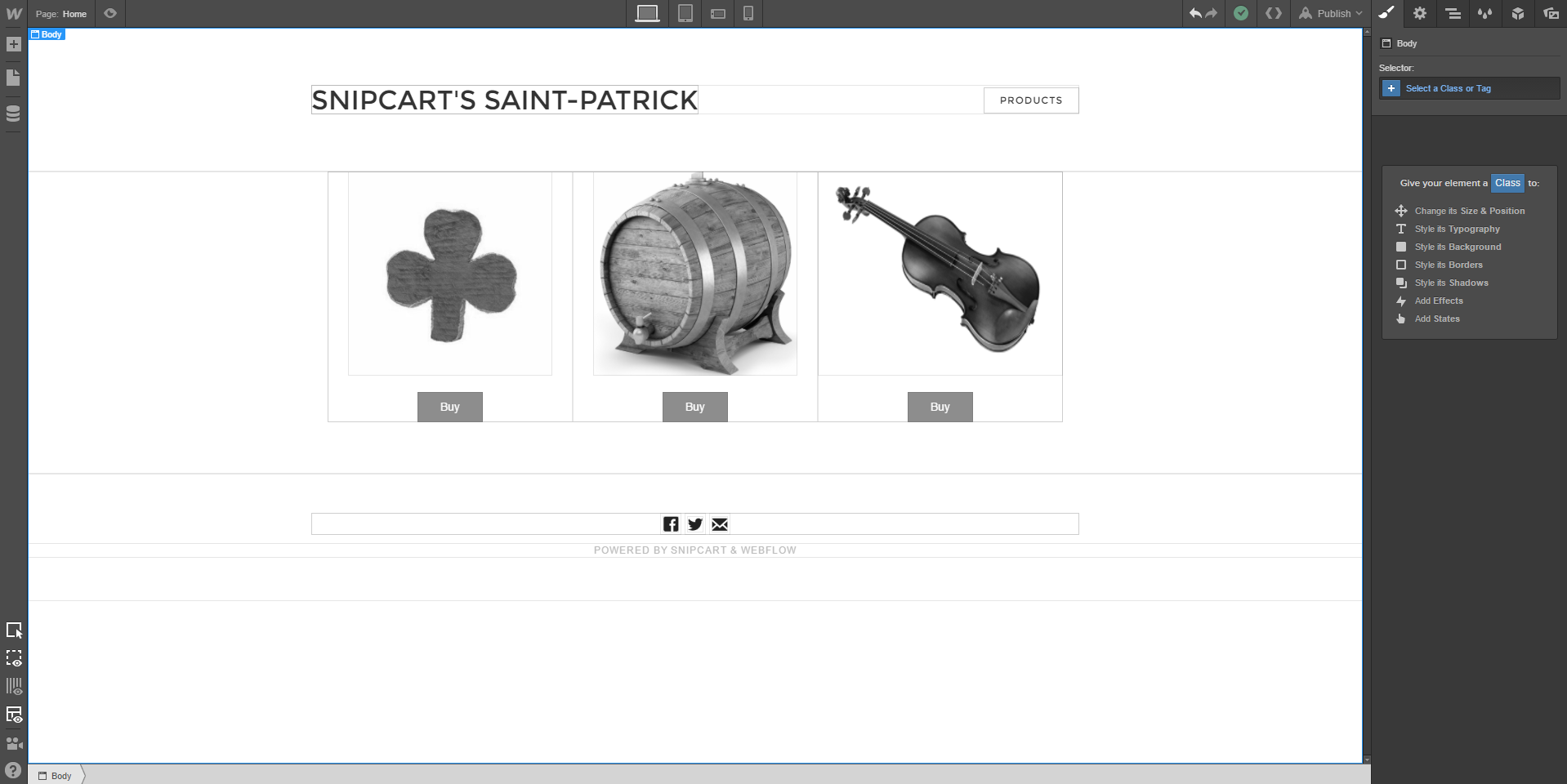Click Change its Size & Position
The width and height of the screenshot is (1567, 784).
tap(1469, 211)
